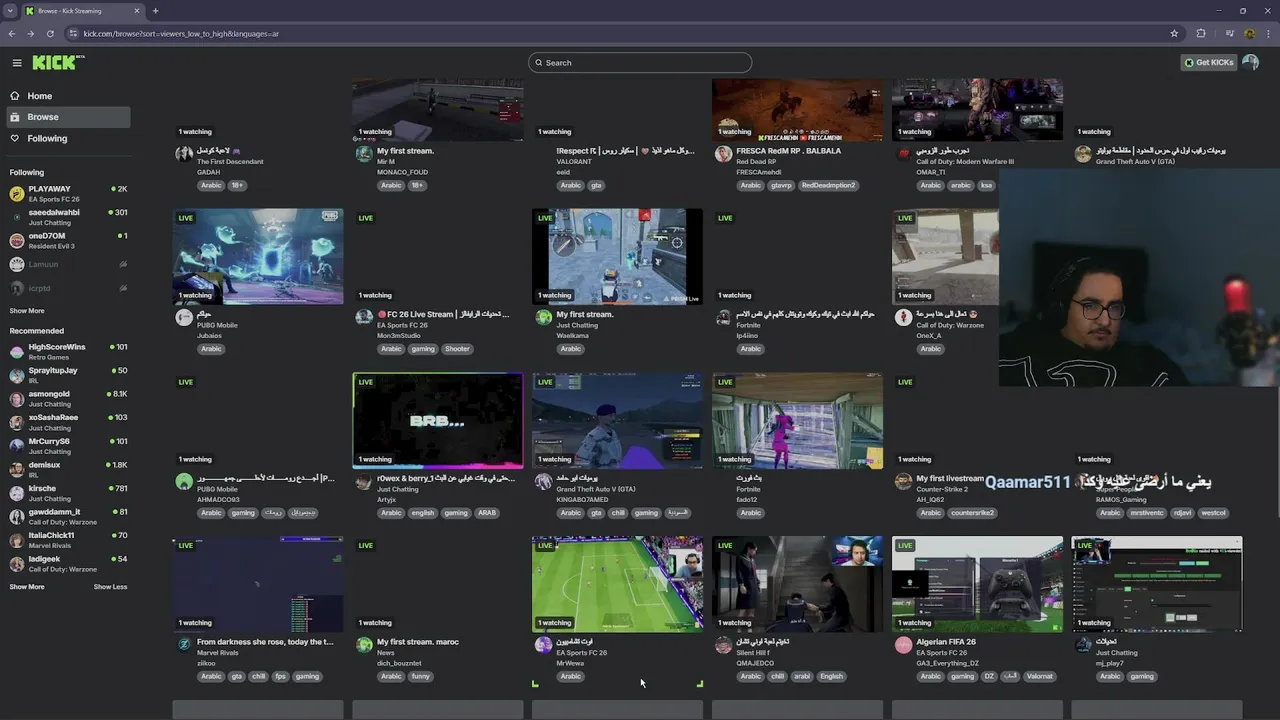
Task: Click the green KICK logo
Action: (58, 62)
